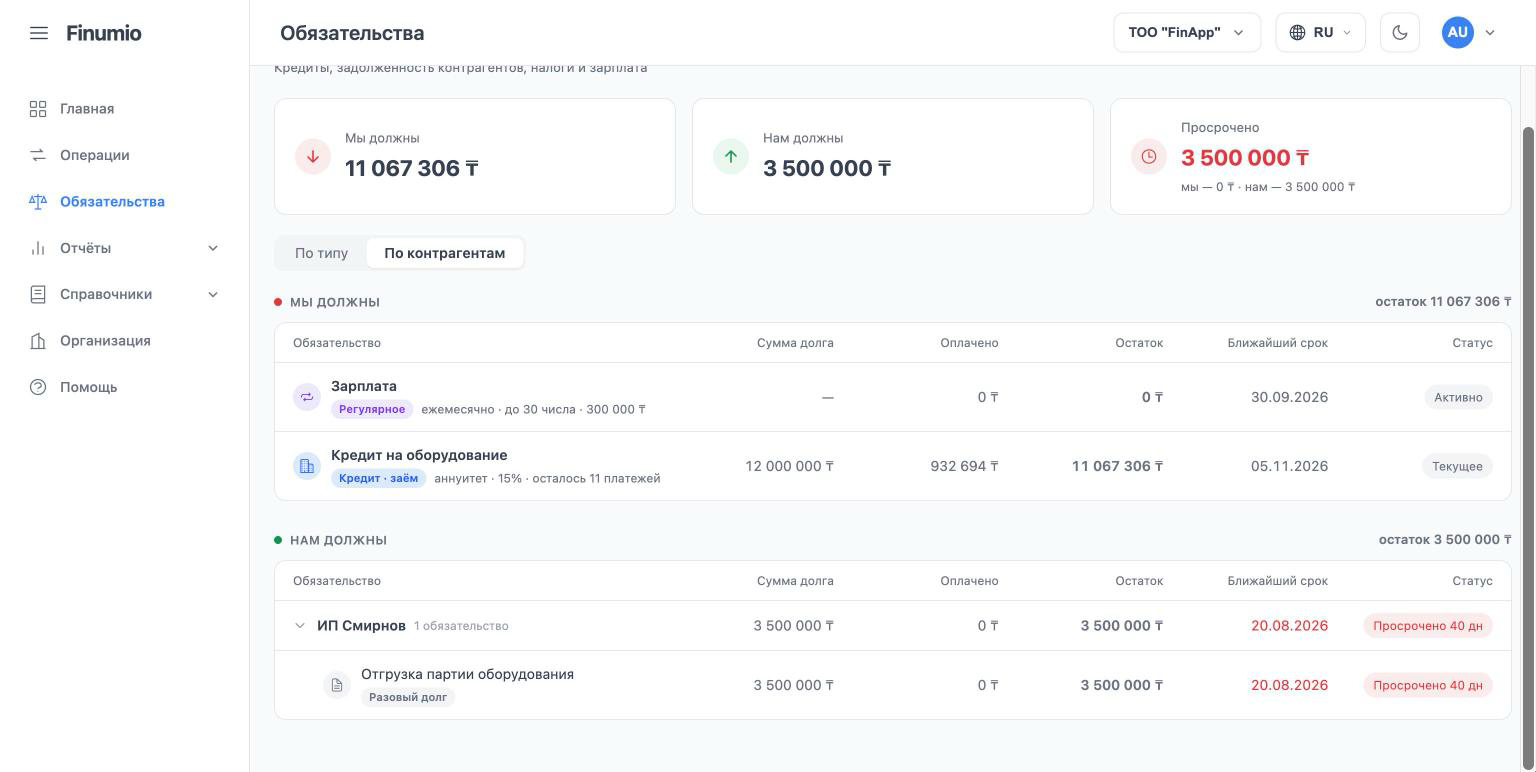Image resolution: width=1536 pixels, height=772 pixels.
Task: Click the clock icon in Просрочено card
Action: [1149, 156]
